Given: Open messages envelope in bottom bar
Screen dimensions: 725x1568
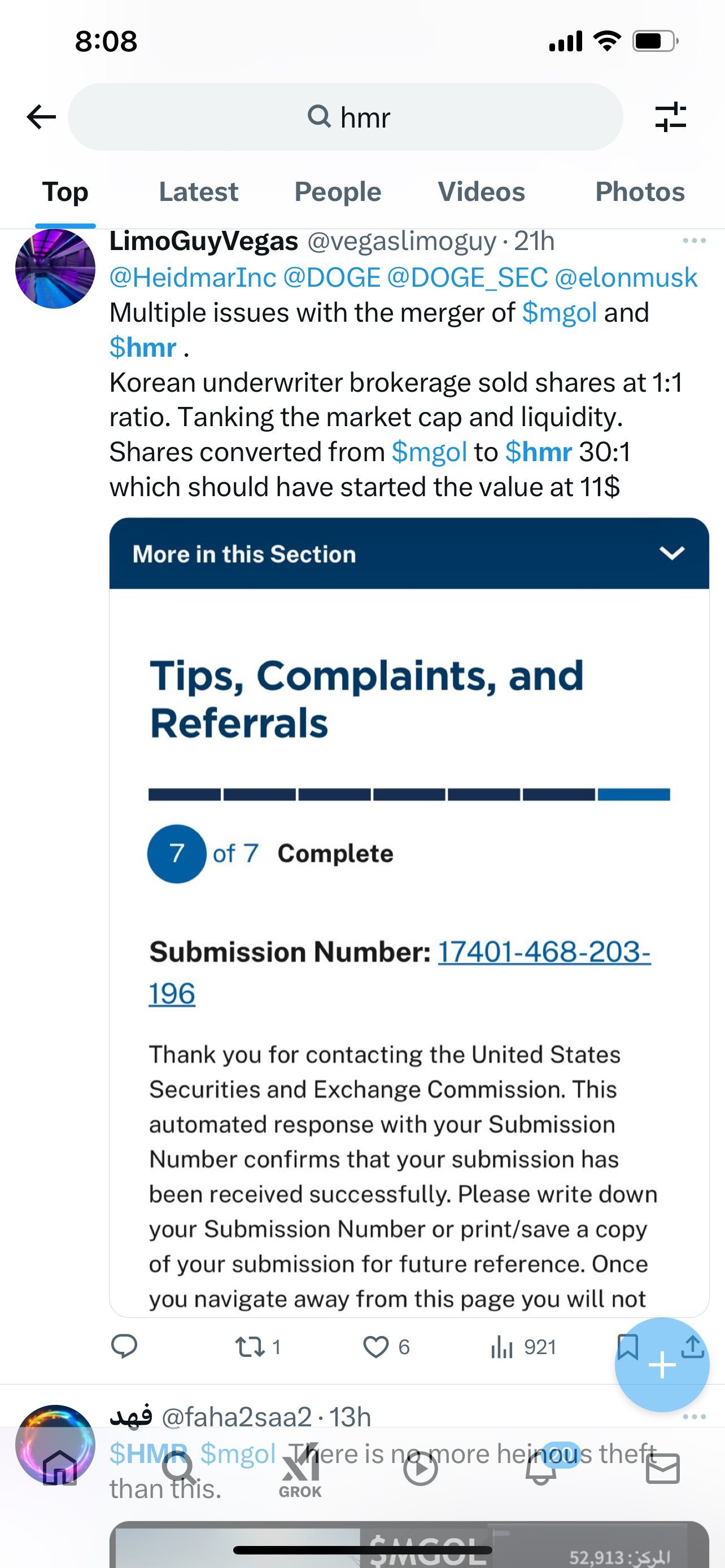Looking at the screenshot, I should [662, 1469].
